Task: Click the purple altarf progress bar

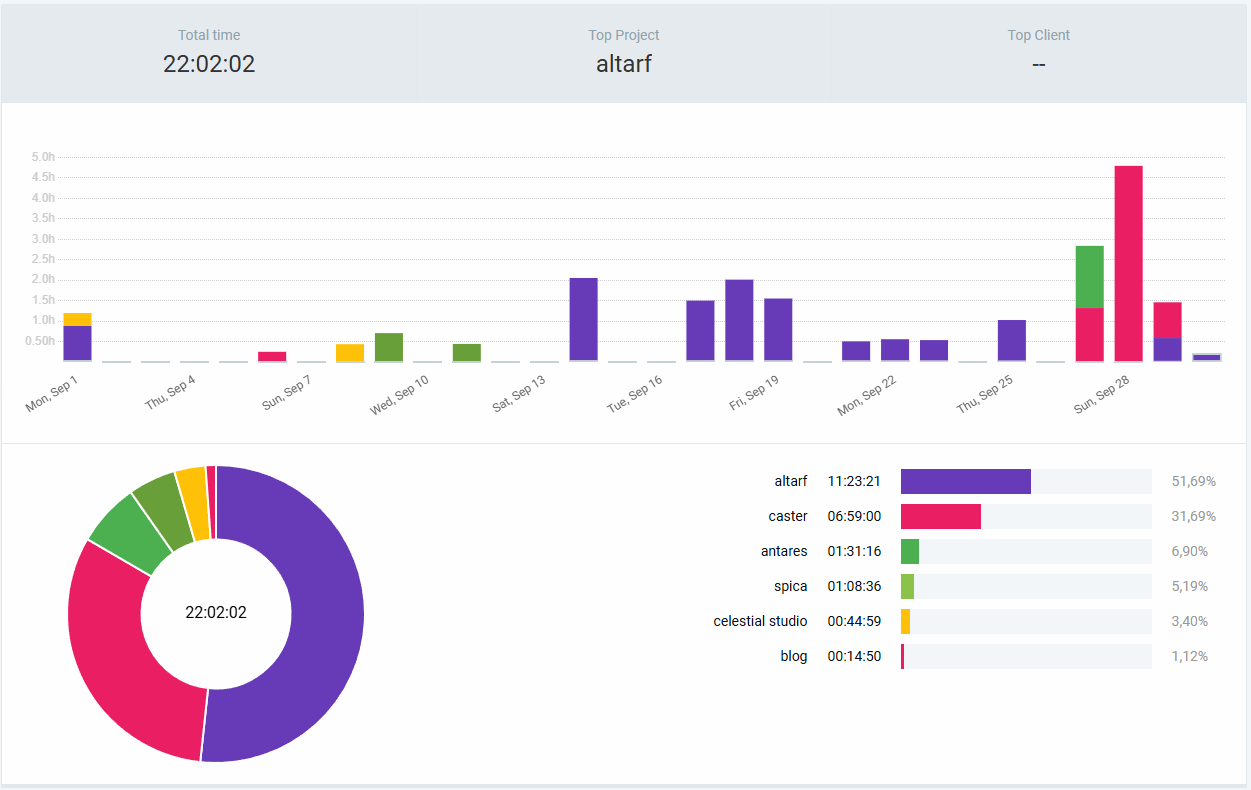Action: click(965, 481)
